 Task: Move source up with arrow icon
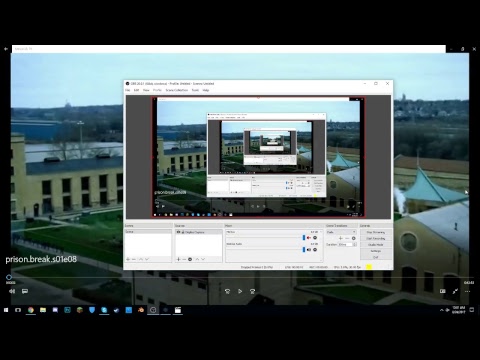pos(197,259)
